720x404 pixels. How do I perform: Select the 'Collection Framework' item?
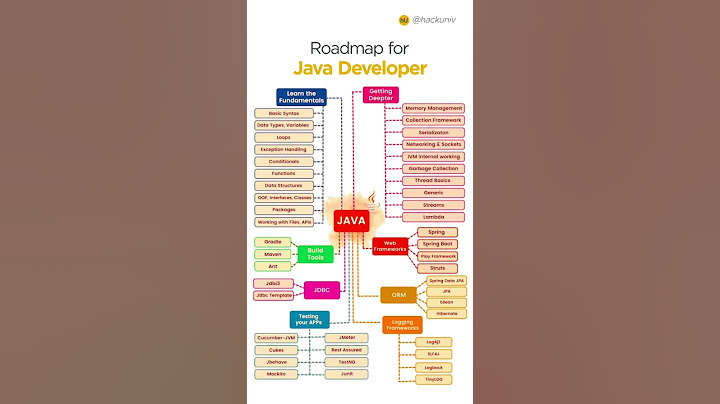pyautogui.click(x=433, y=120)
